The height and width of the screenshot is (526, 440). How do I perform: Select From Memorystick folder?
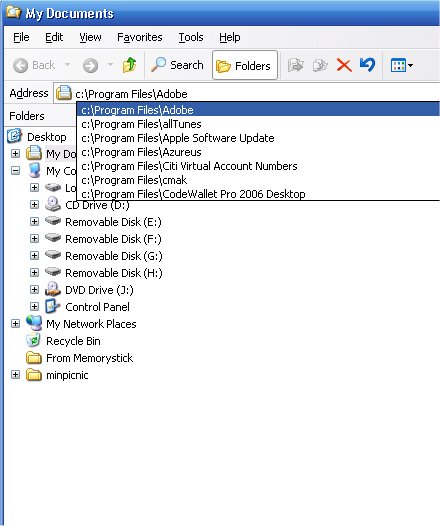90,358
